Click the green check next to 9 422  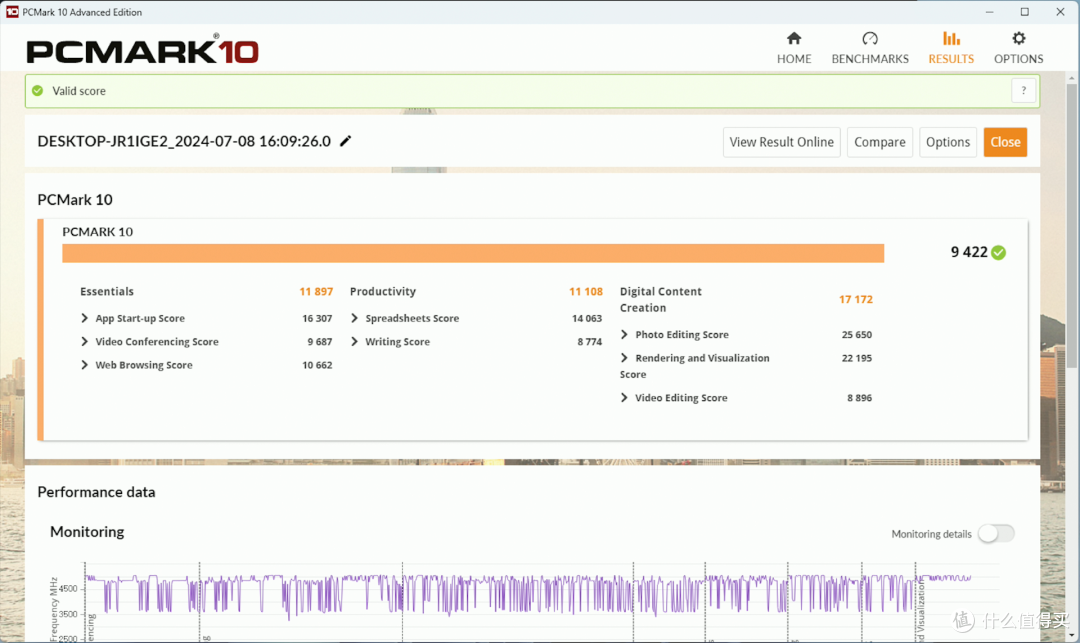pyautogui.click(x=999, y=253)
